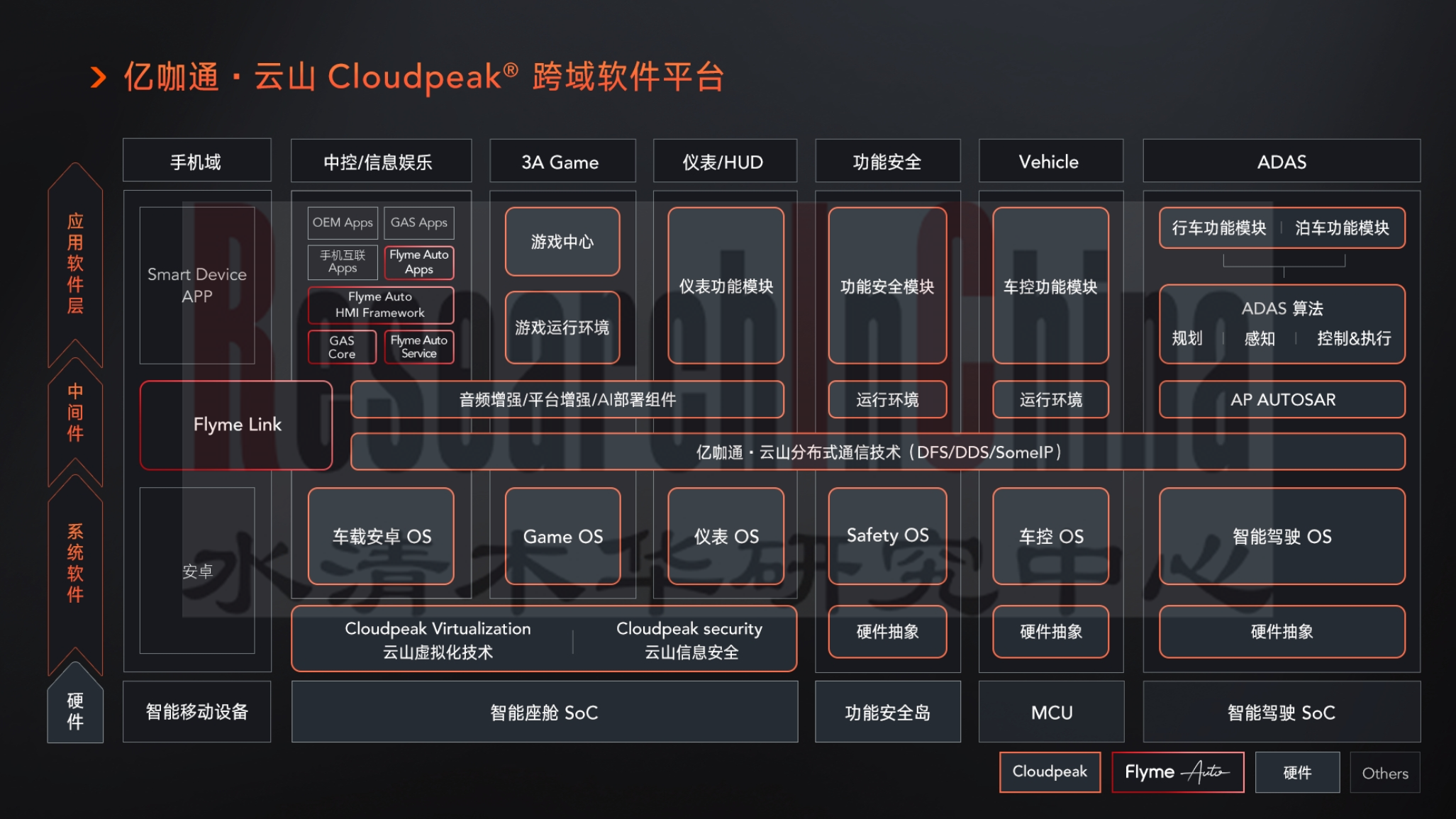
Task: Select the 智能驾驶 OS block
Action: tap(1282, 536)
